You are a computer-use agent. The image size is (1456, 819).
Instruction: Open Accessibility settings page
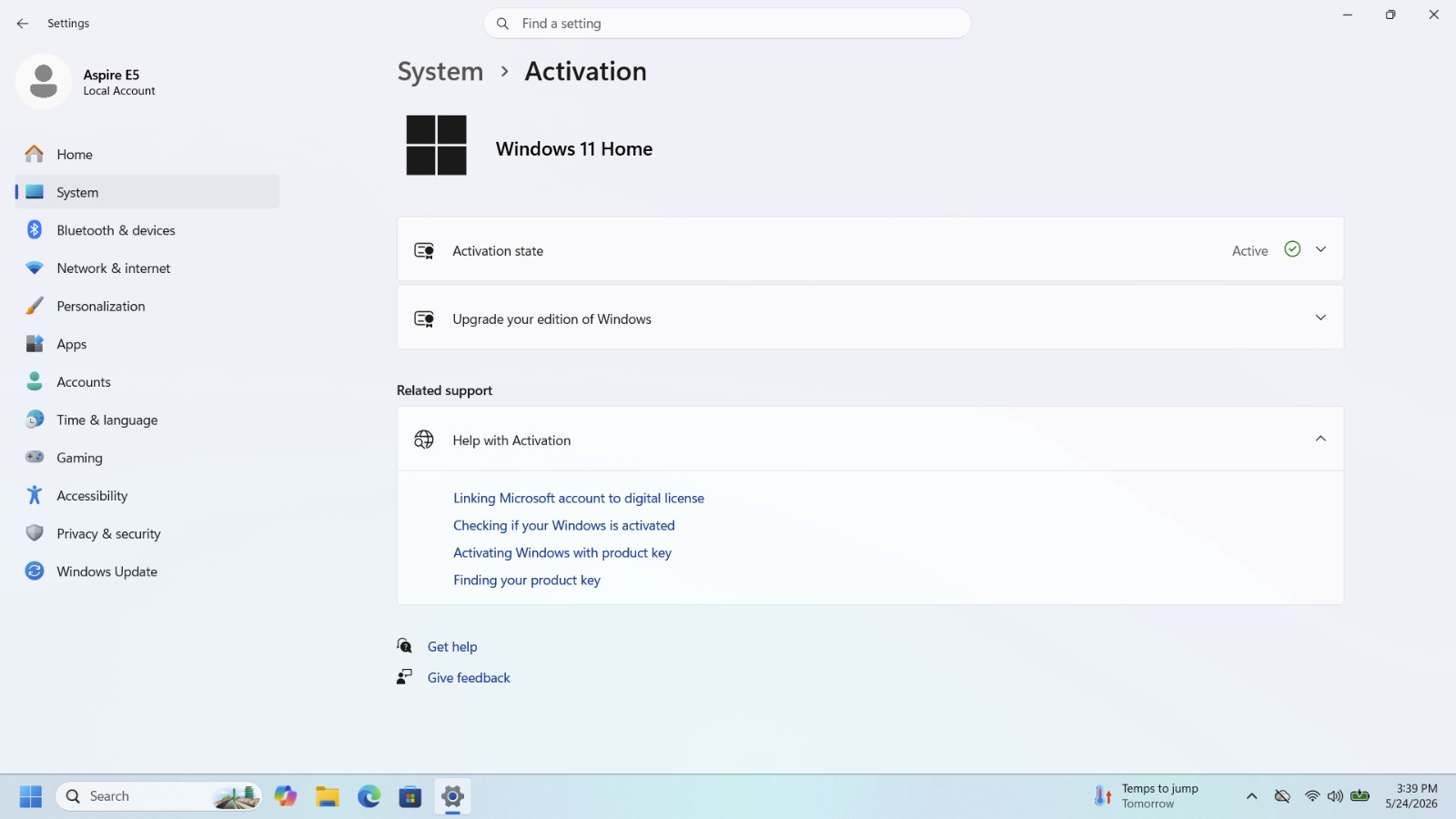pos(147,496)
